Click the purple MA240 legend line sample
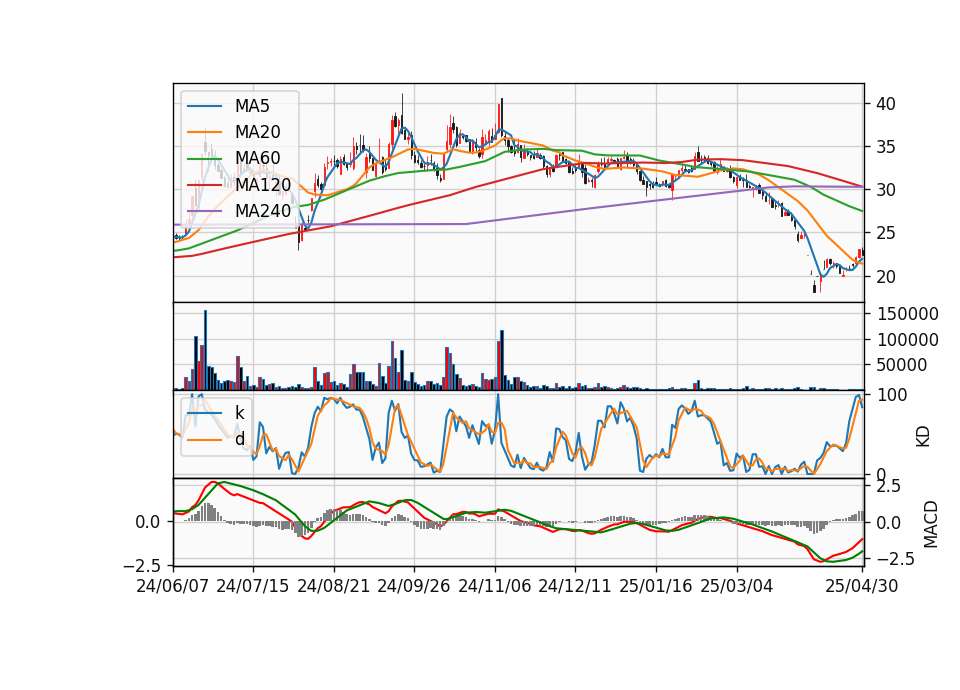 [x=204, y=211]
